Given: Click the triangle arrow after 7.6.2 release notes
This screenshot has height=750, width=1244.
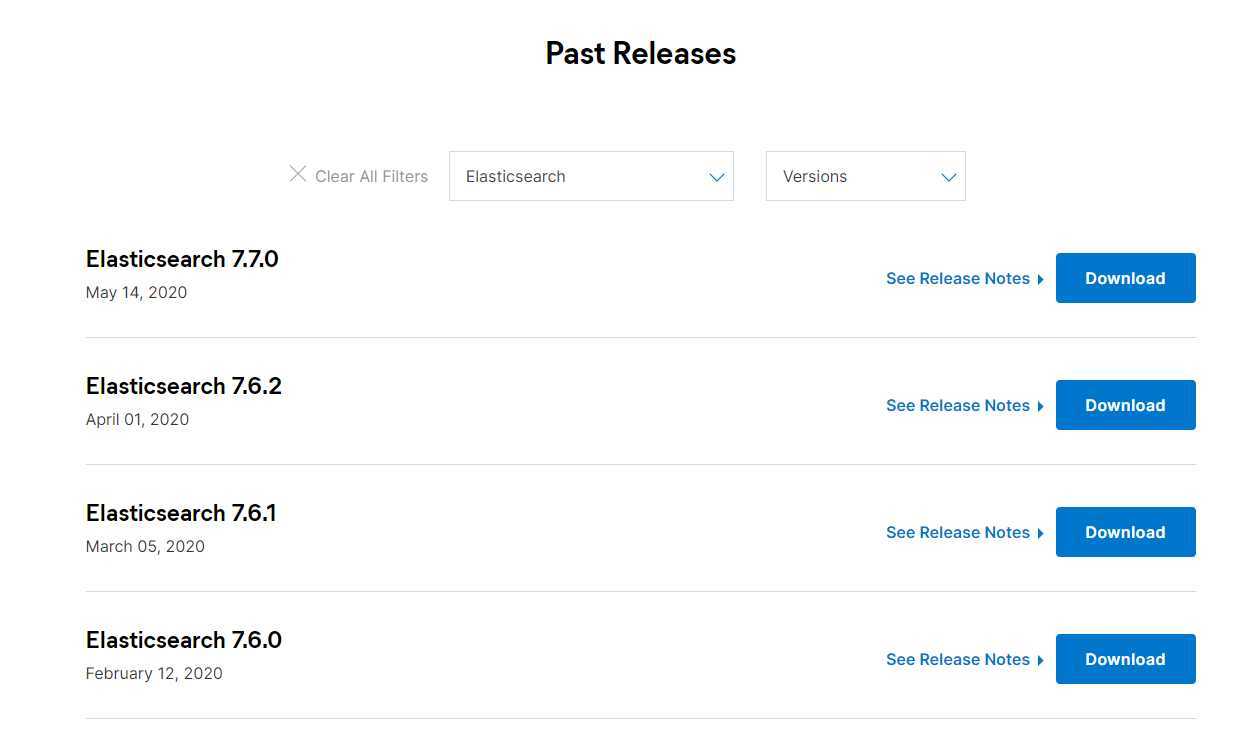Looking at the screenshot, I should pyautogui.click(x=1040, y=406).
